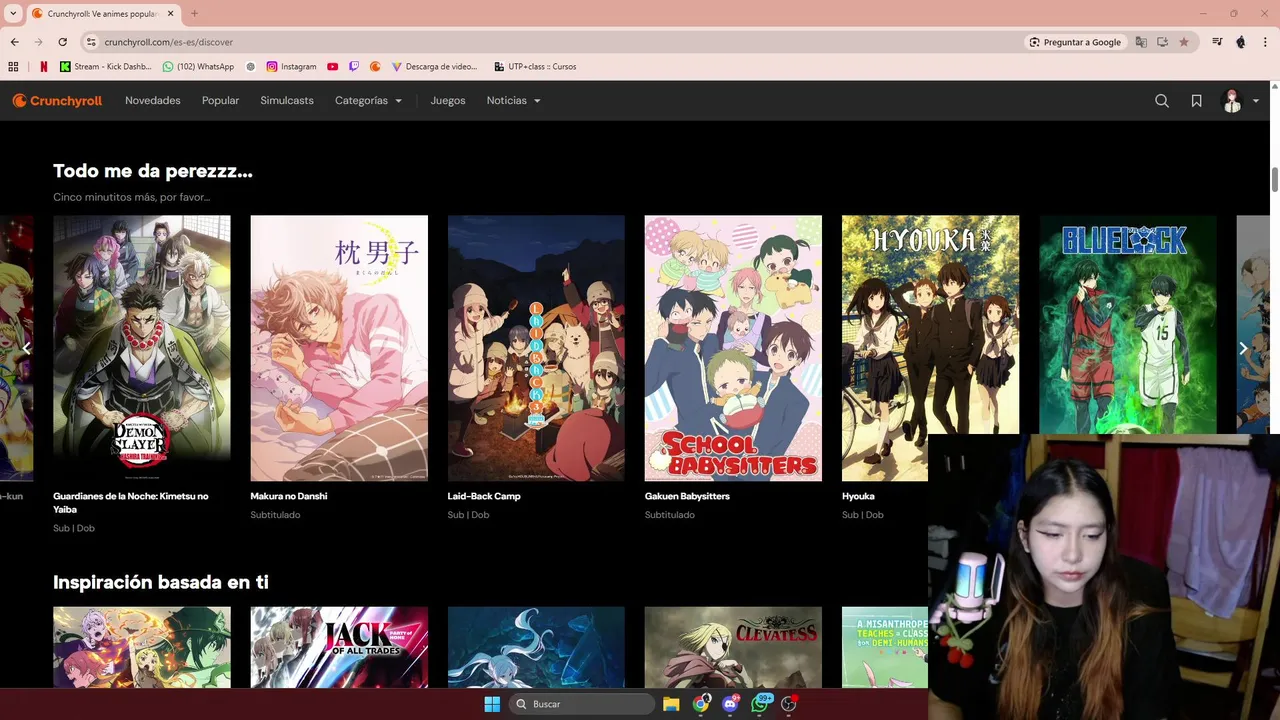Open WhatsApp from the taskbar
This screenshot has width=1280, height=720.
pos(760,704)
